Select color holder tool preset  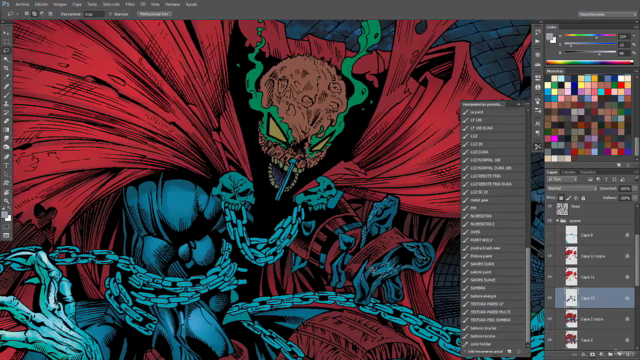[493, 344]
